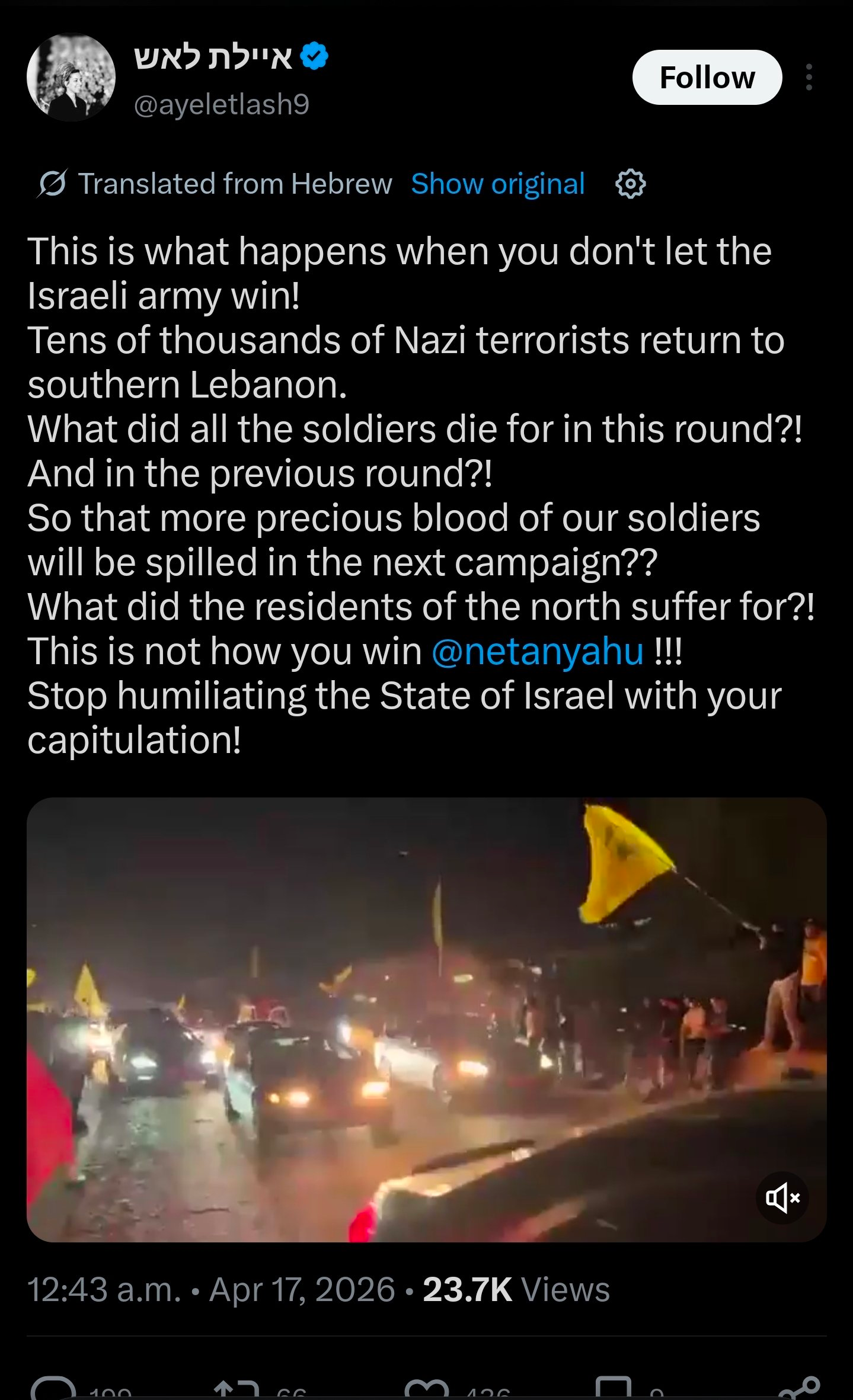Click the @ayeletlash9 handle
This screenshot has height=1400, width=853.
click(x=222, y=104)
